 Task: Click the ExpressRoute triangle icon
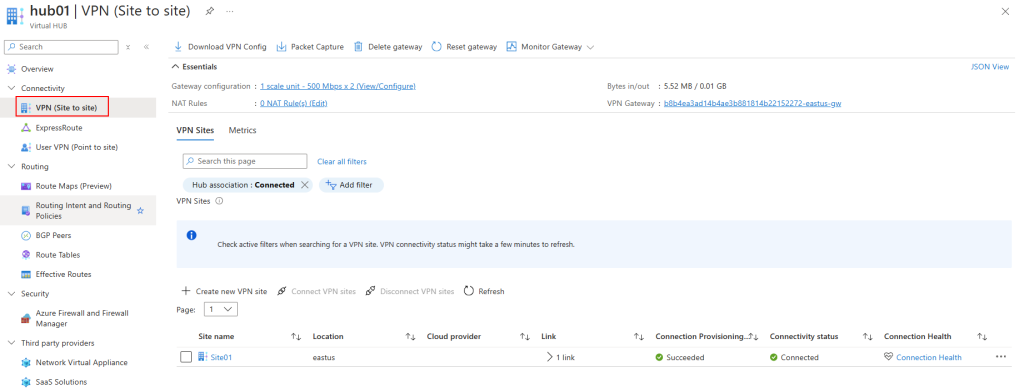click(x=26, y=128)
